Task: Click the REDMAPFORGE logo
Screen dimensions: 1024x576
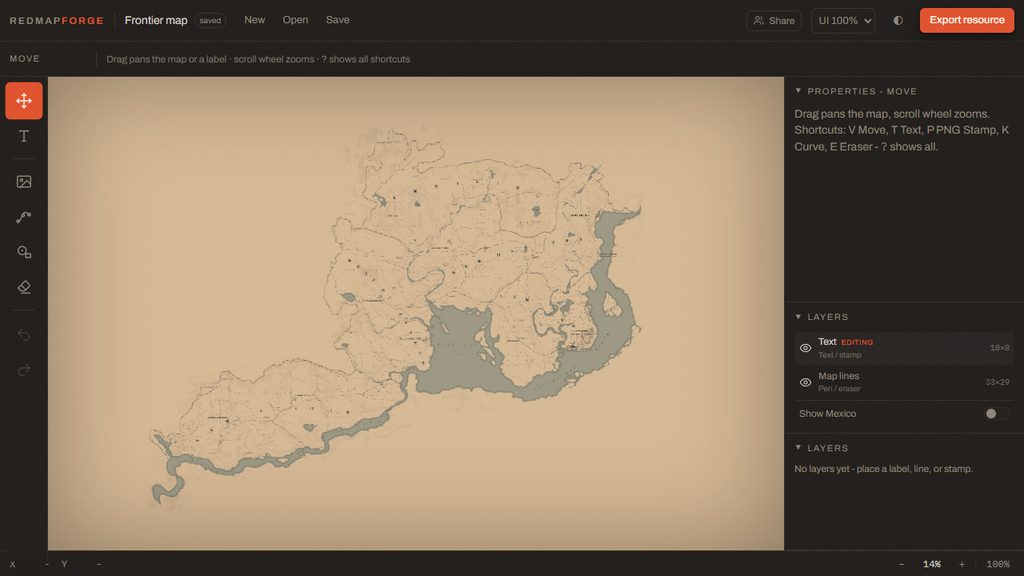Action: coord(57,21)
